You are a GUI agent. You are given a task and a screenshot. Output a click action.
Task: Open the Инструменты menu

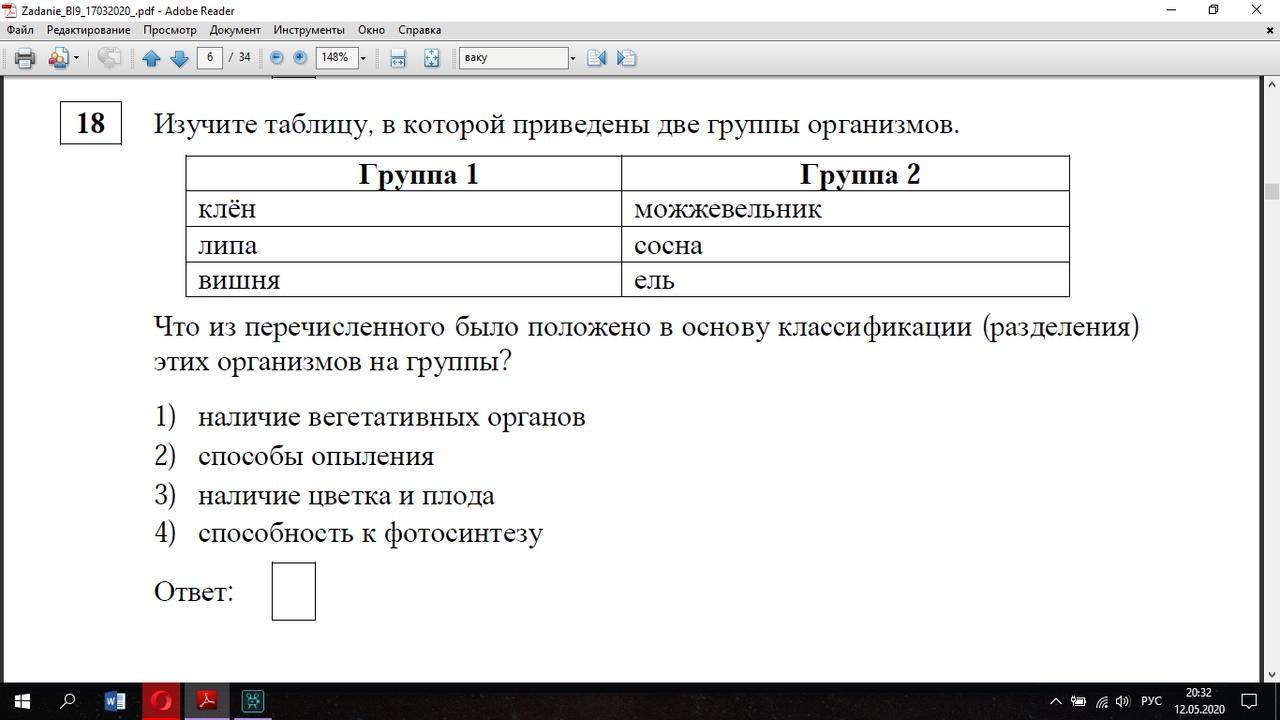coord(309,30)
